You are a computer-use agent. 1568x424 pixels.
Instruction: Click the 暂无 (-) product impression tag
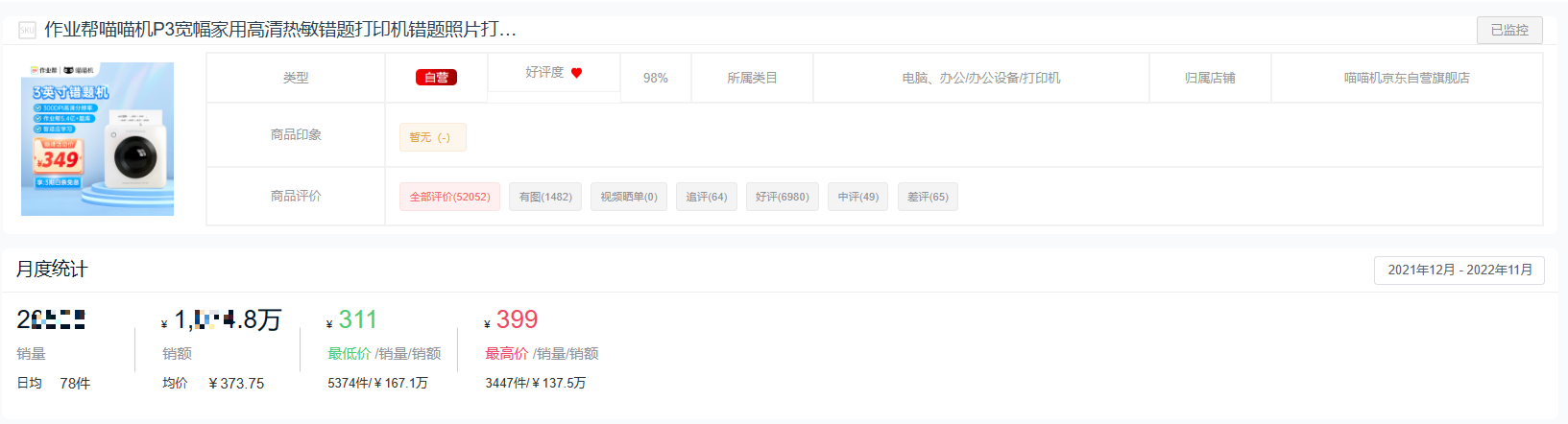click(x=433, y=137)
